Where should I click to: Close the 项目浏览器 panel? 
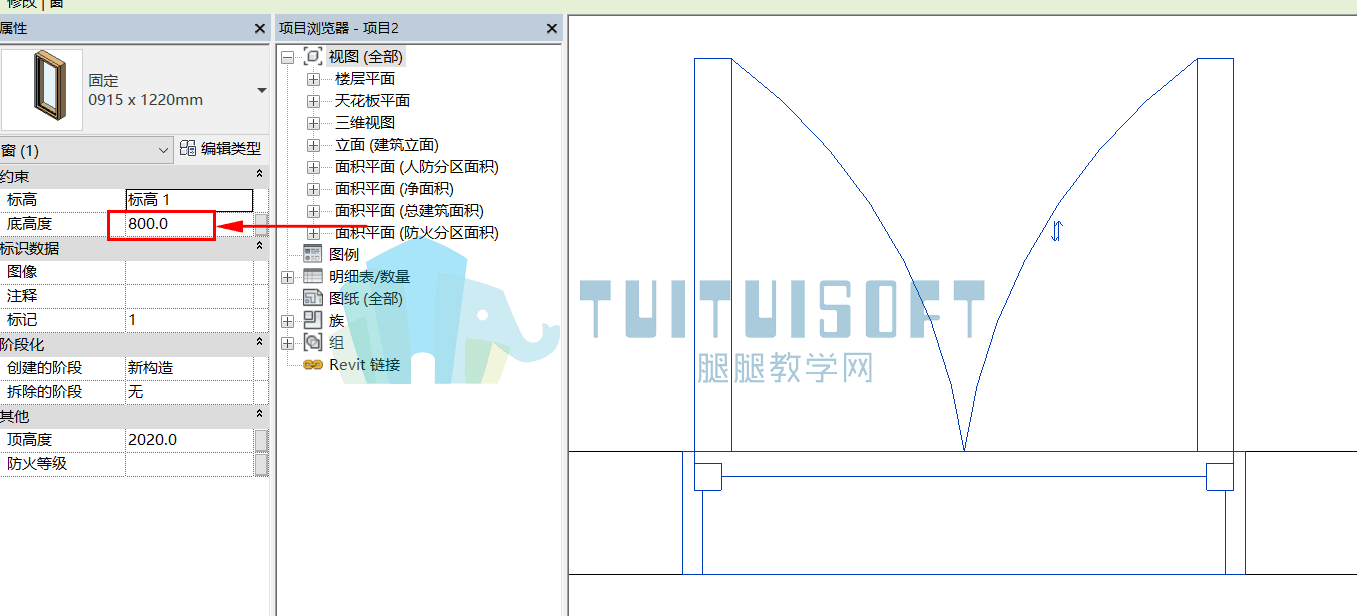551,29
